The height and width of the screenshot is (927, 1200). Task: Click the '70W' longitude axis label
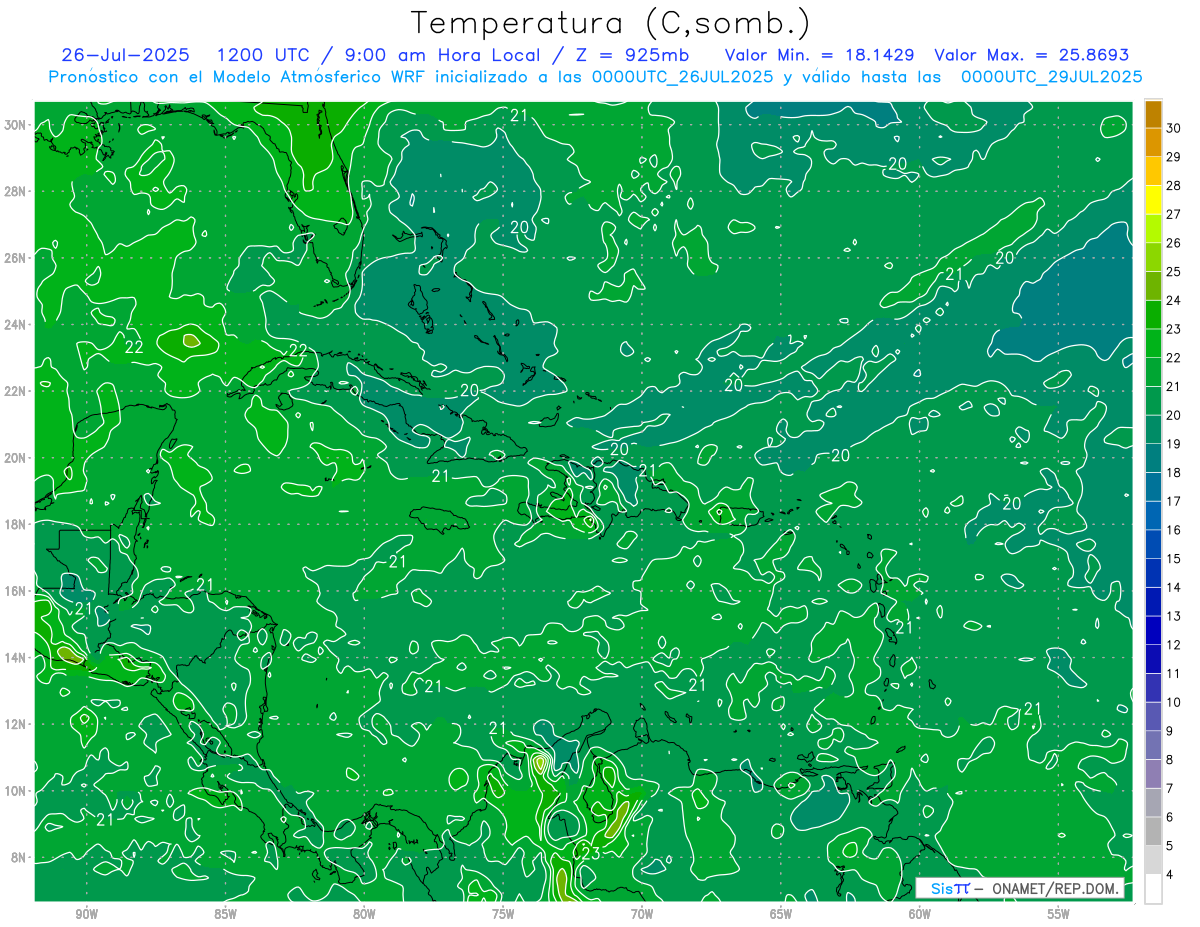(642, 913)
